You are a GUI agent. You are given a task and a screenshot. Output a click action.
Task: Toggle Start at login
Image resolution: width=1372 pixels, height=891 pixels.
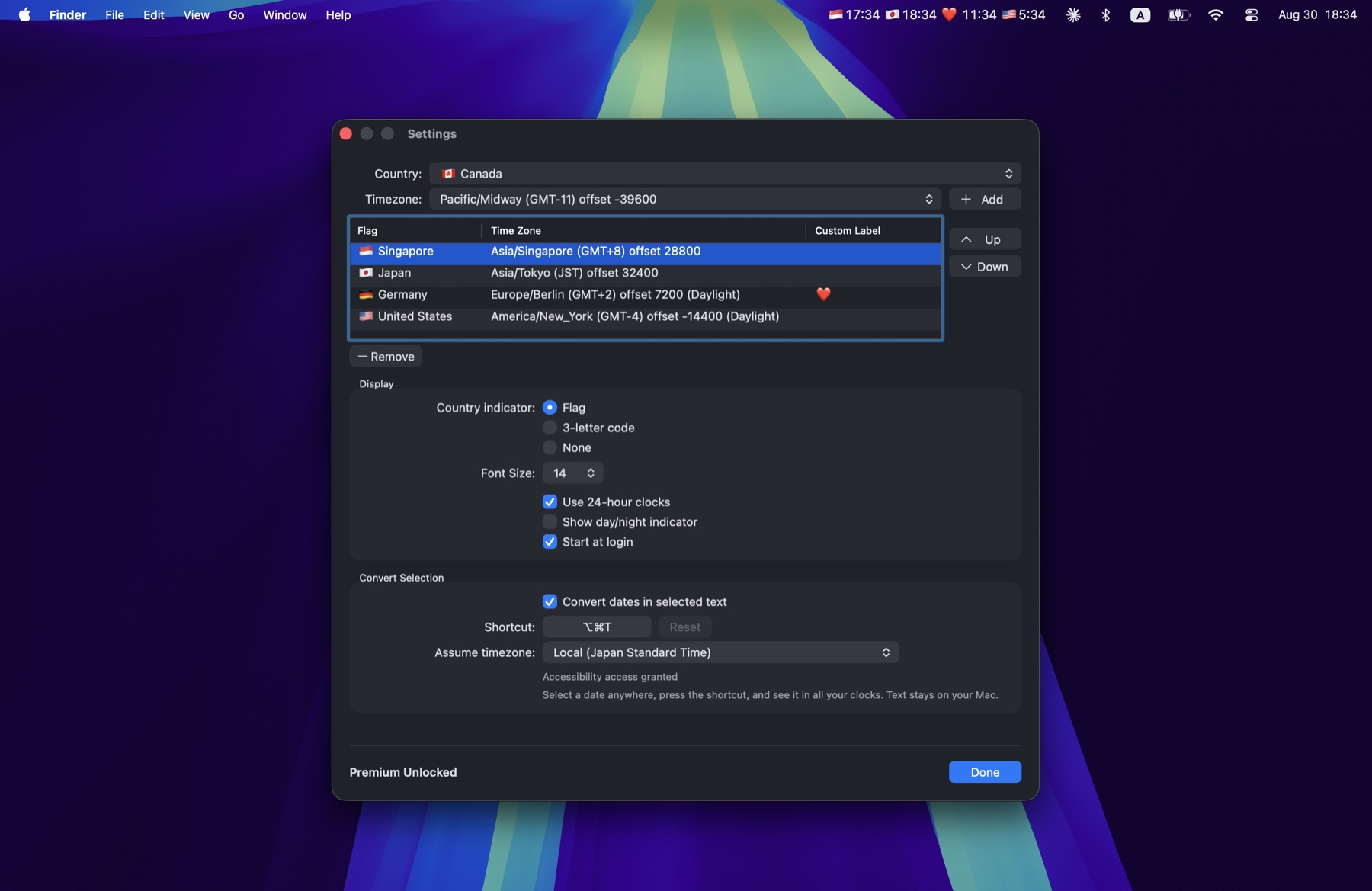(x=550, y=541)
